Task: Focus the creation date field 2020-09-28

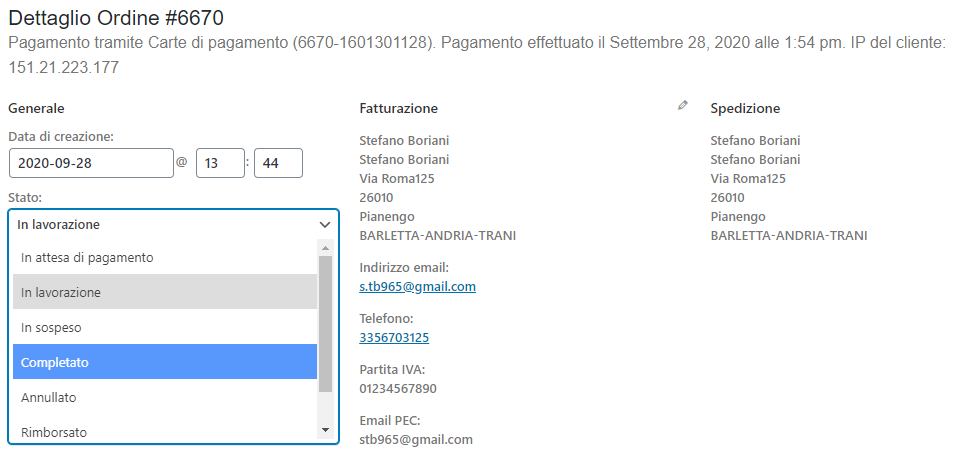Action: [x=91, y=163]
